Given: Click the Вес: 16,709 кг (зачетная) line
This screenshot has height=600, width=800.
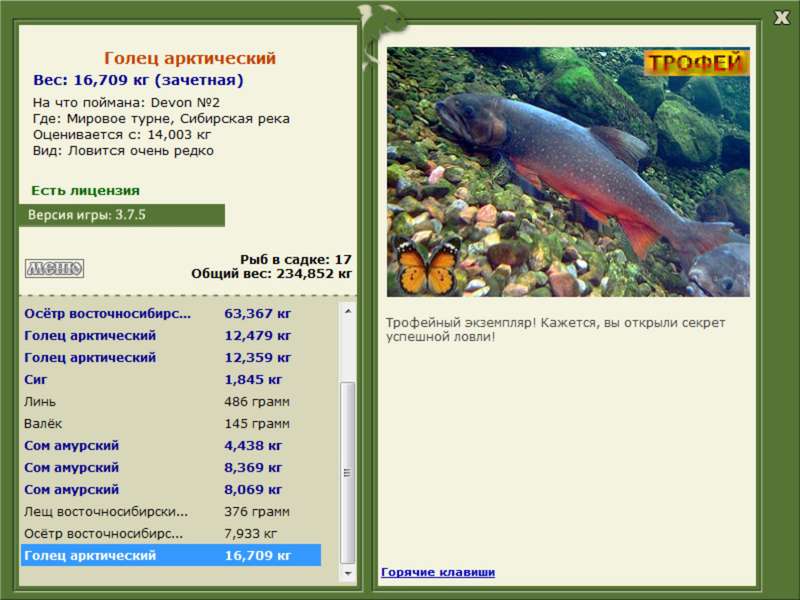Looking at the screenshot, I should coord(138,80).
